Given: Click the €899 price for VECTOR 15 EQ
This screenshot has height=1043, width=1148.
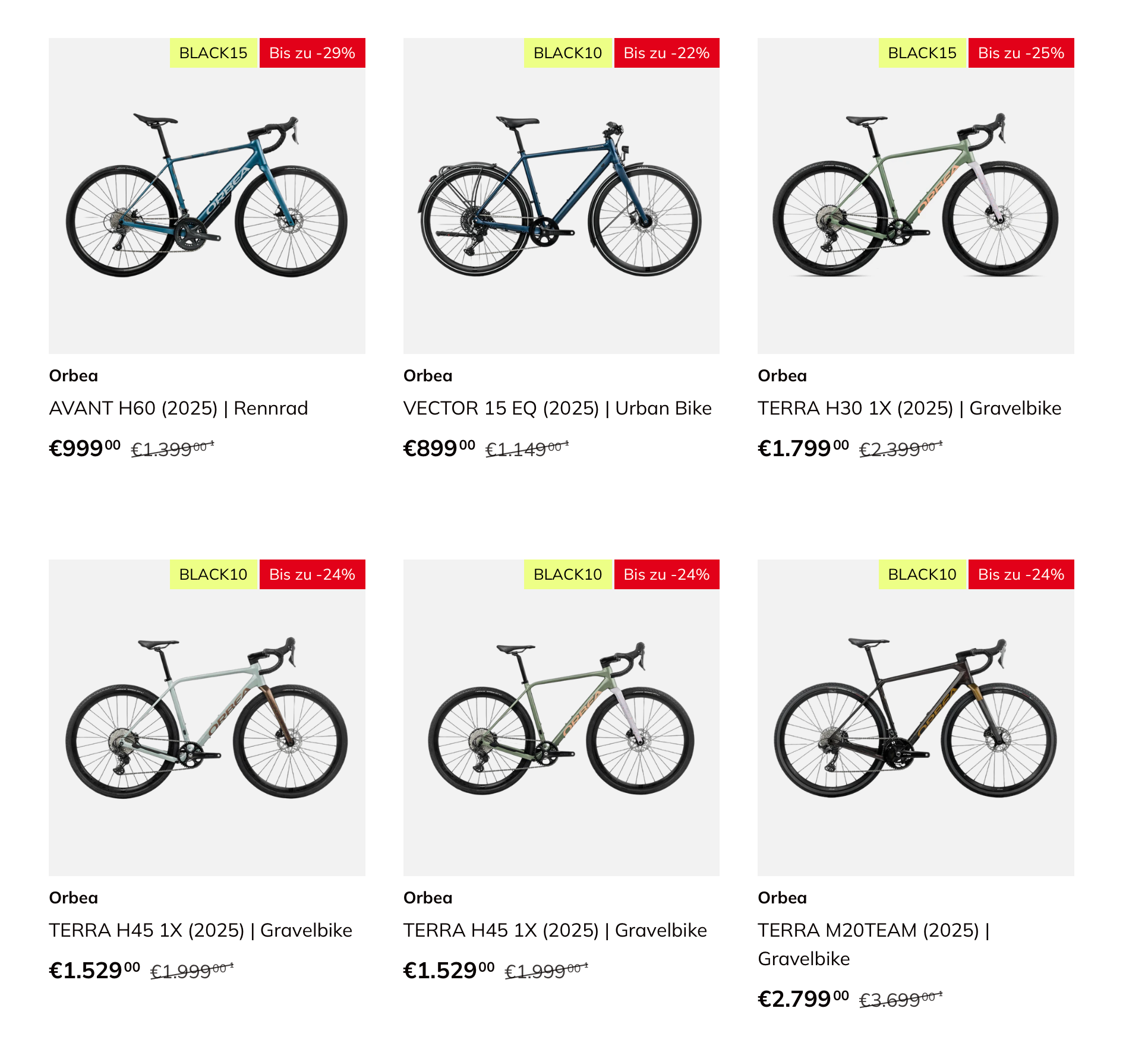Looking at the screenshot, I should click(439, 448).
